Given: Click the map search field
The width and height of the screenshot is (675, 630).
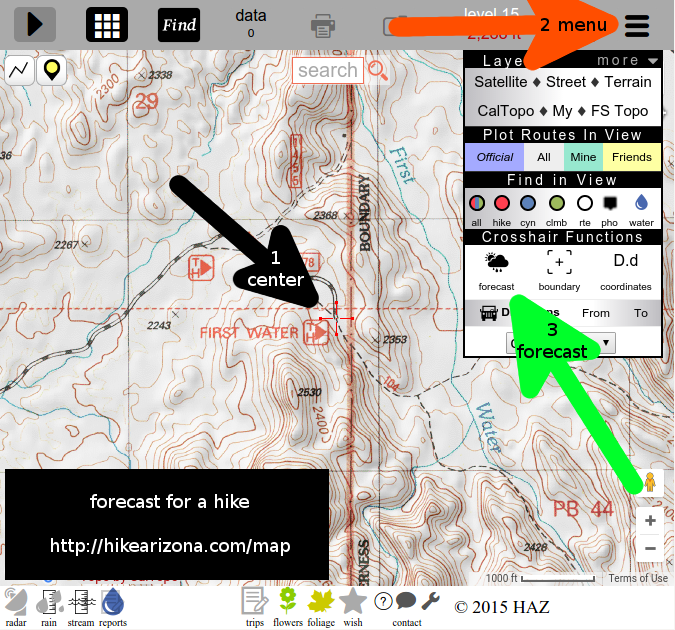Looking at the screenshot, I should pyautogui.click(x=327, y=70).
